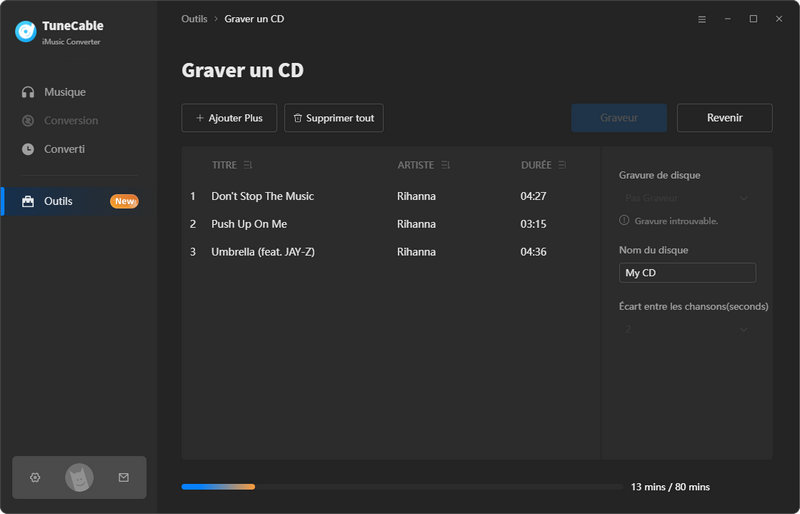Viewport: 800px width, 514px height.
Task: Open the hamburger menu icon
Action: (x=701, y=19)
